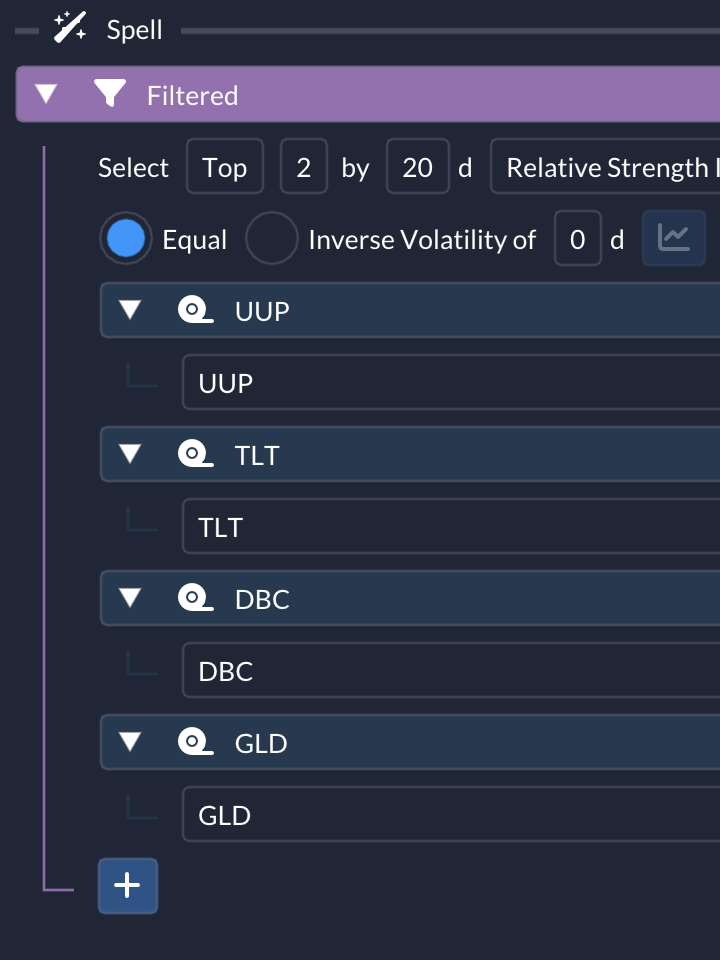Image resolution: width=720 pixels, height=960 pixels.
Task: Collapse the TLT group triangle
Action: point(130,454)
